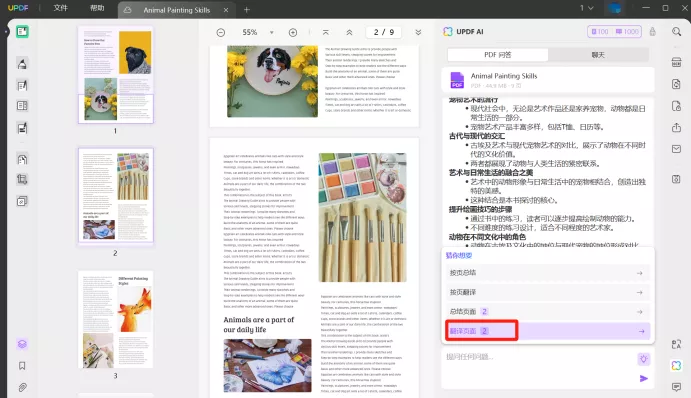
Task: Zoom in with the plus icon
Action: [x=293, y=32]
